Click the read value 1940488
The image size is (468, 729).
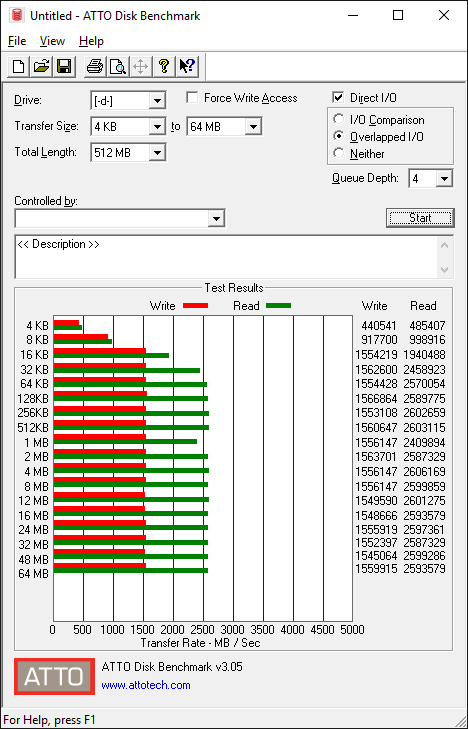coord(424,355)
